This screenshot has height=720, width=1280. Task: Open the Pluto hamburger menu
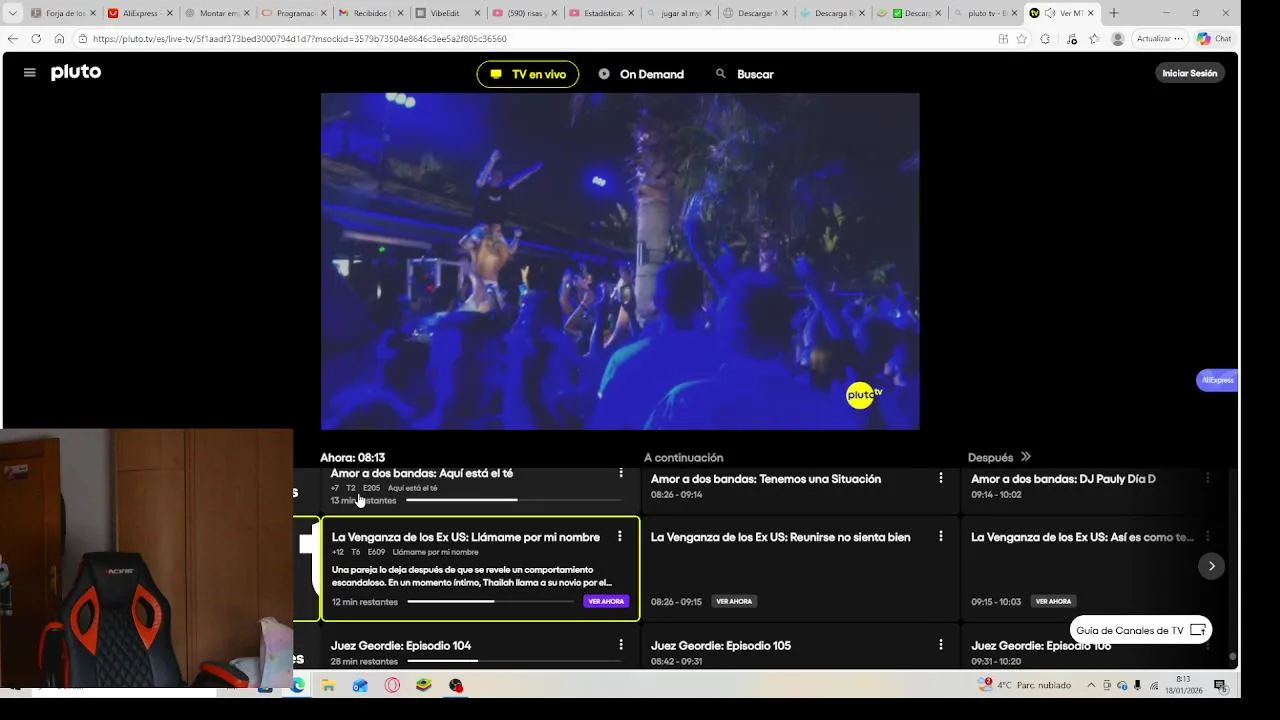pos(29,73)
